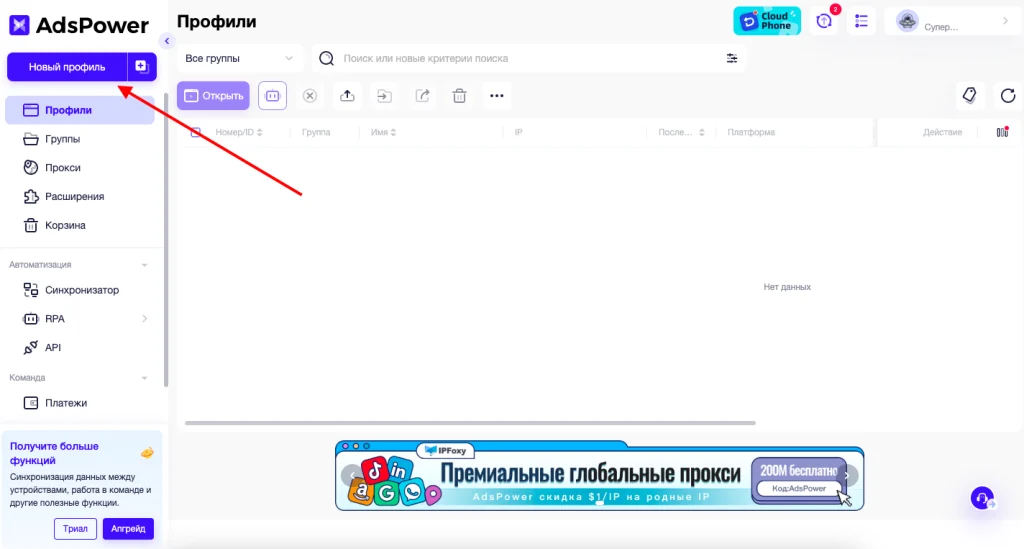
Task: Expand the RPA submenu arrow
Action: [144, 319]
